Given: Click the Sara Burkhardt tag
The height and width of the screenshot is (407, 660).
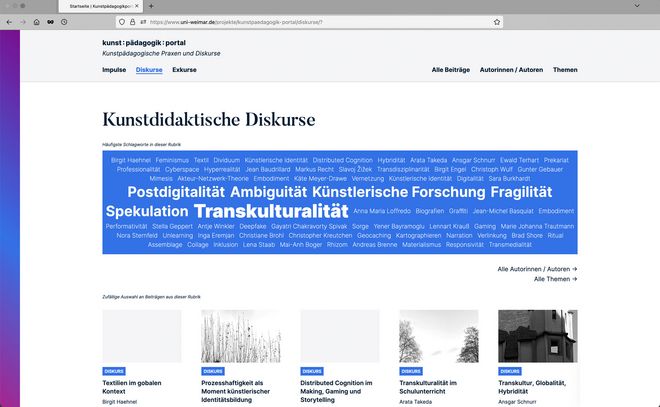Looking at the screenshot, I should [509, 179].
